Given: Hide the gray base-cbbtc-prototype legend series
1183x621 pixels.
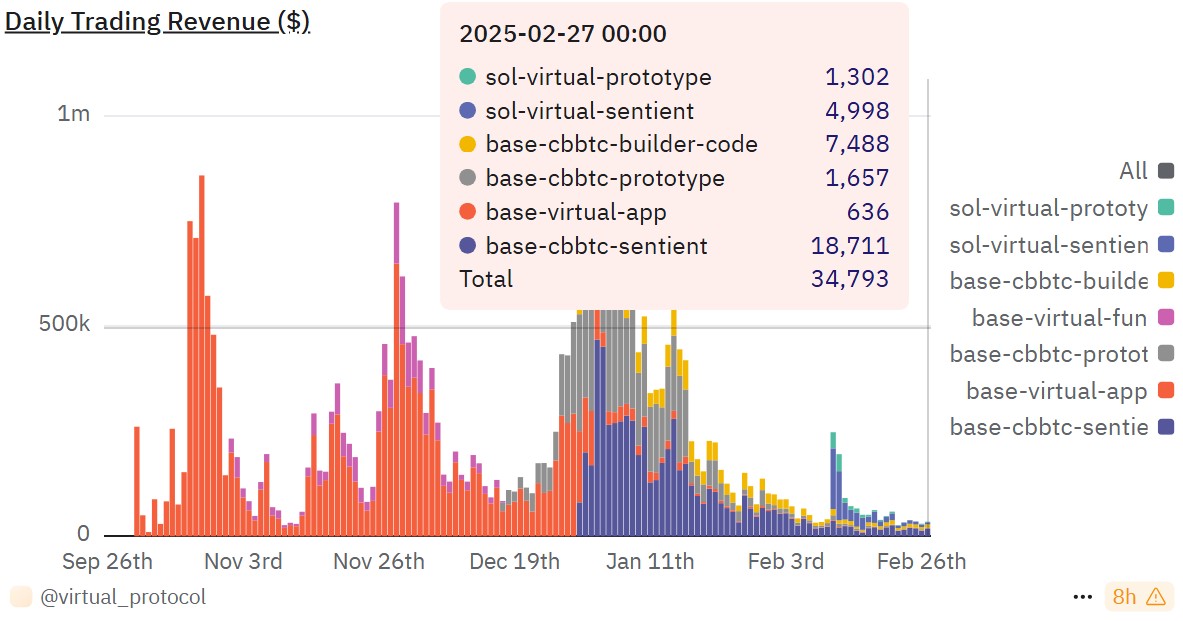Looking at the screenshot, I should click(x=1060, y=354).
